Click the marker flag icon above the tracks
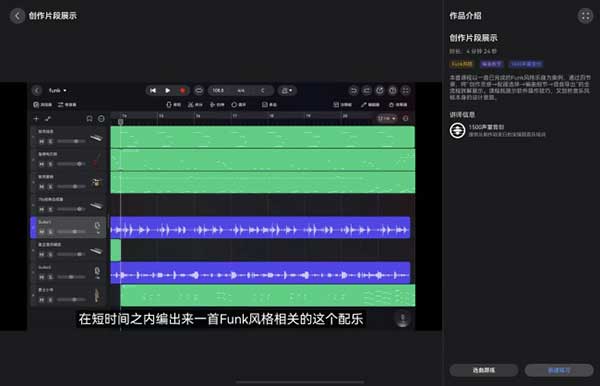 click(90, 119)
